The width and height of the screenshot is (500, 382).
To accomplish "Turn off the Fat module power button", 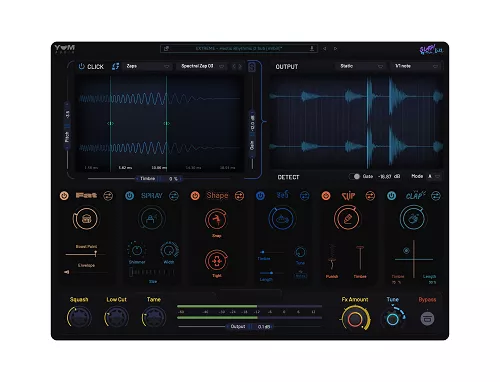I will coord(64,196).
